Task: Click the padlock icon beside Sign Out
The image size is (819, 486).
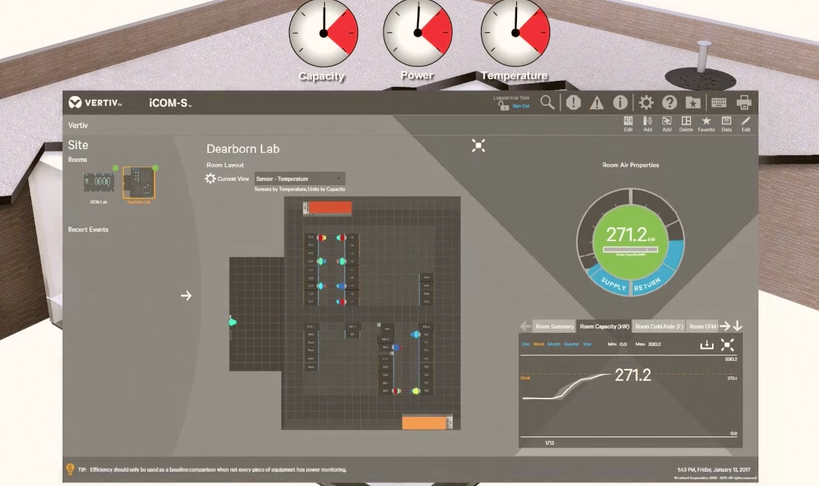Action: click(x=503, y=106)
